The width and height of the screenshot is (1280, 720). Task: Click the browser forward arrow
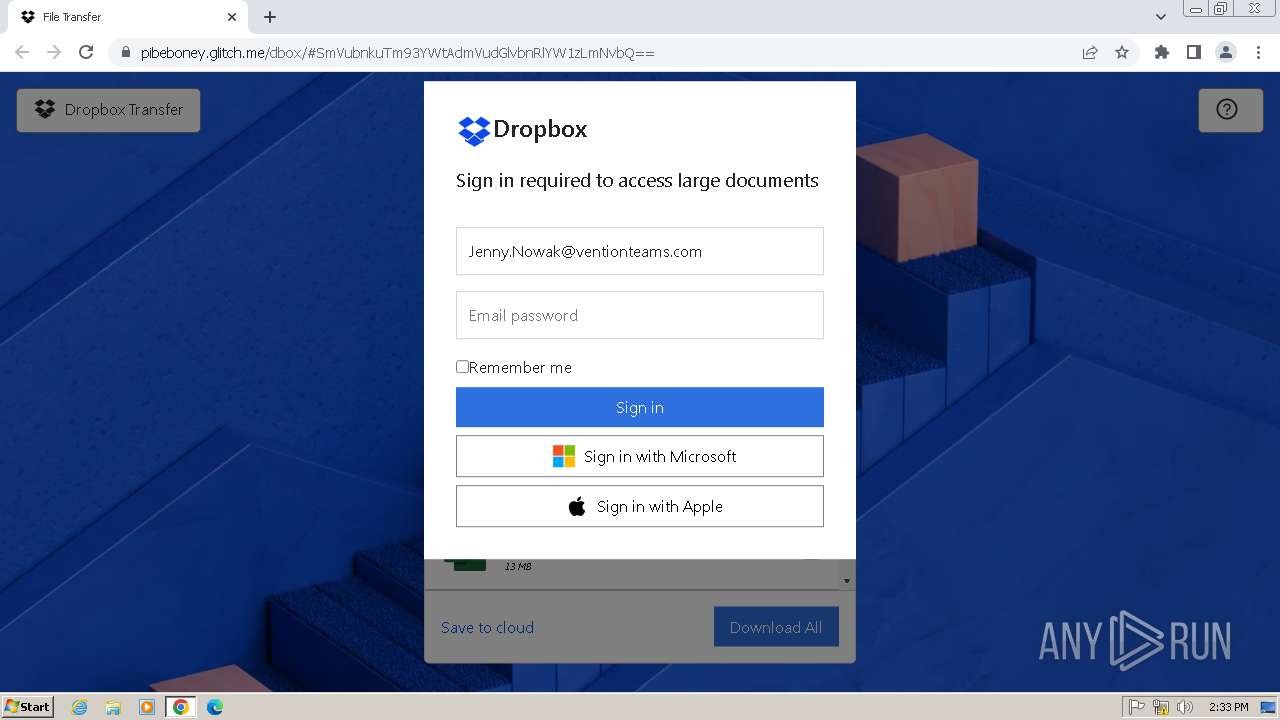[54, 52]
